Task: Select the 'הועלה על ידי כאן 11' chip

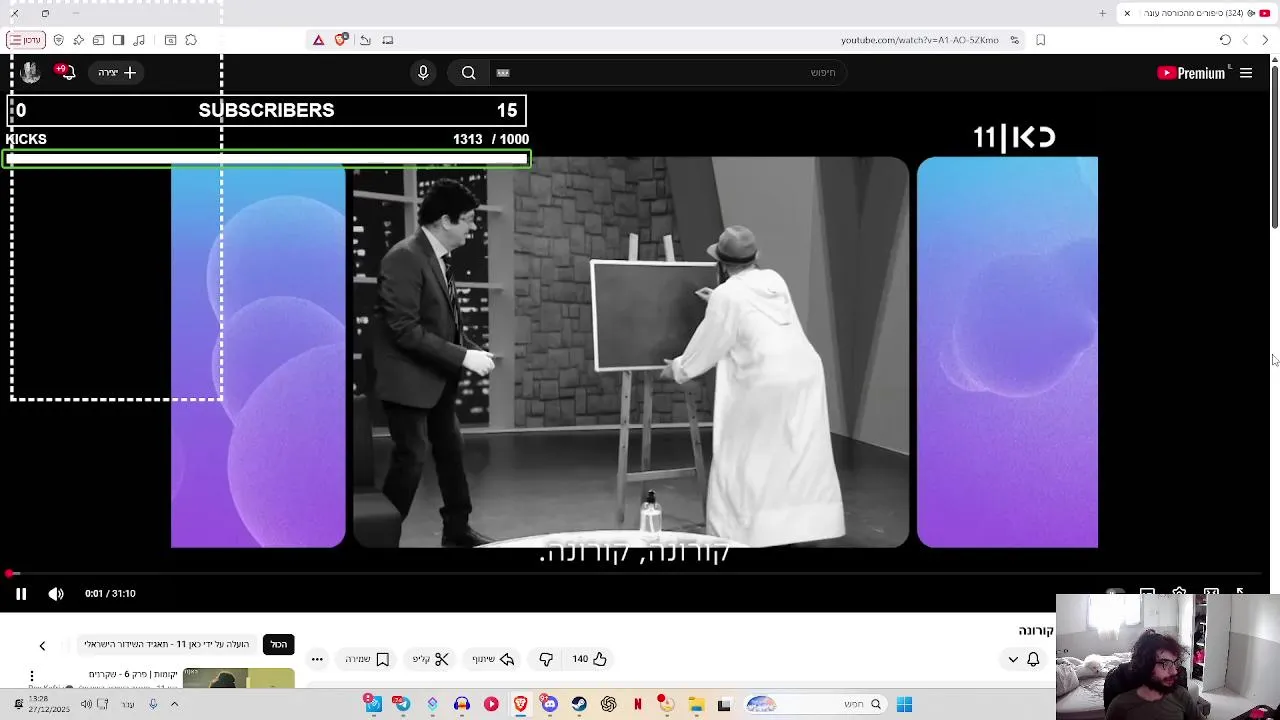Action: pyautogui.click(x=167, y=644)
